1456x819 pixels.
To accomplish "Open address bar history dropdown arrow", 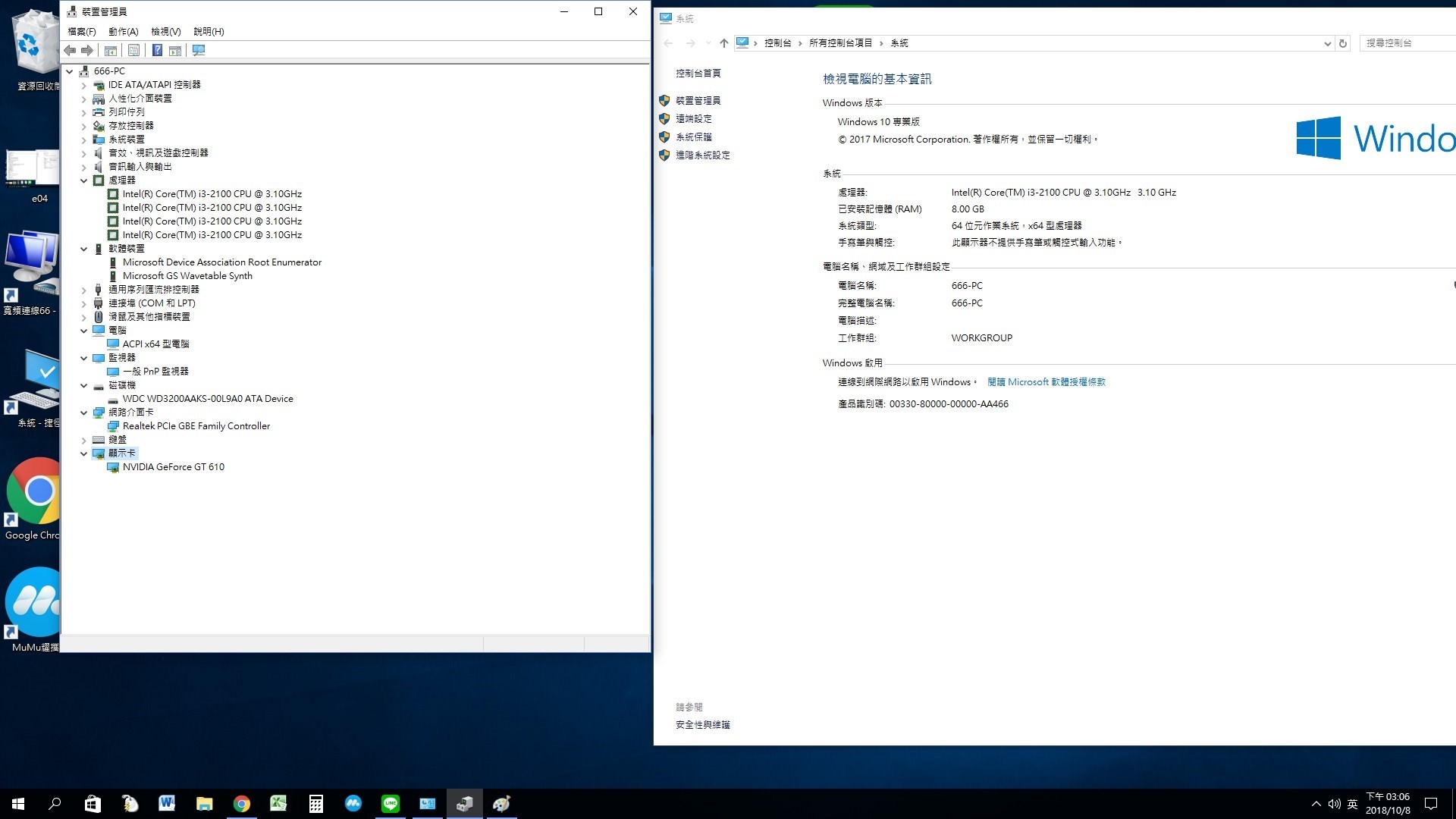I will (1327, 43).
